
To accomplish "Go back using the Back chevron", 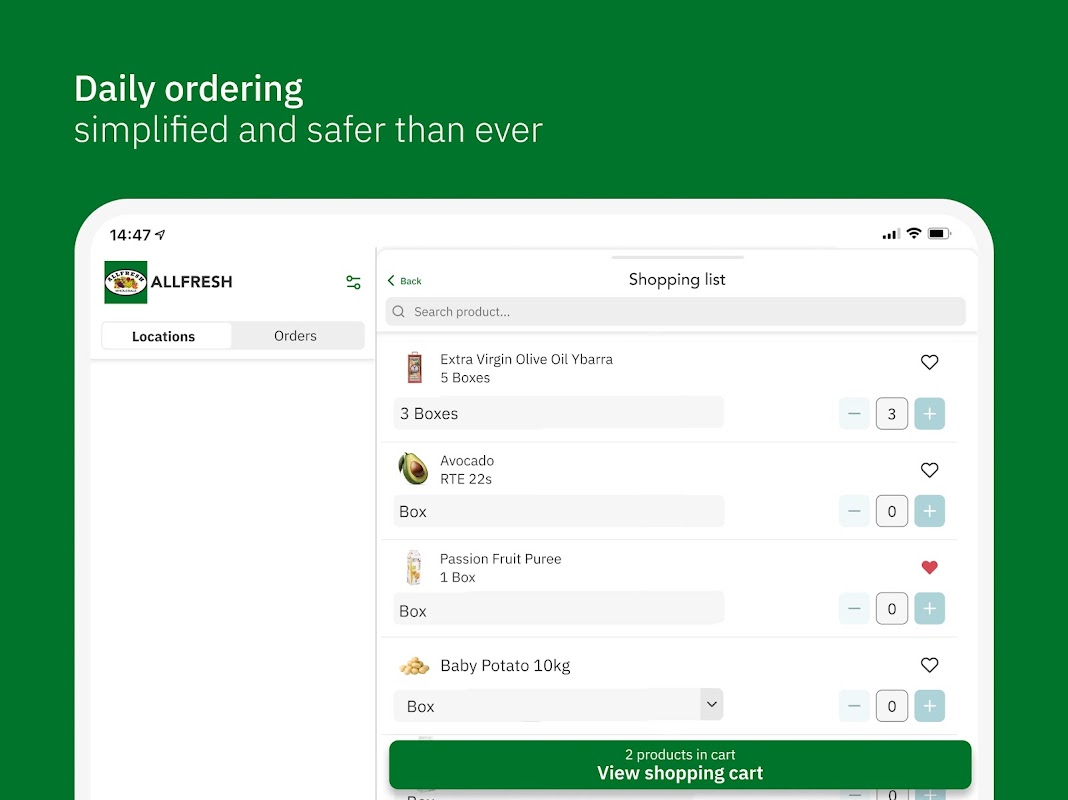I will [x=404, y=281].
